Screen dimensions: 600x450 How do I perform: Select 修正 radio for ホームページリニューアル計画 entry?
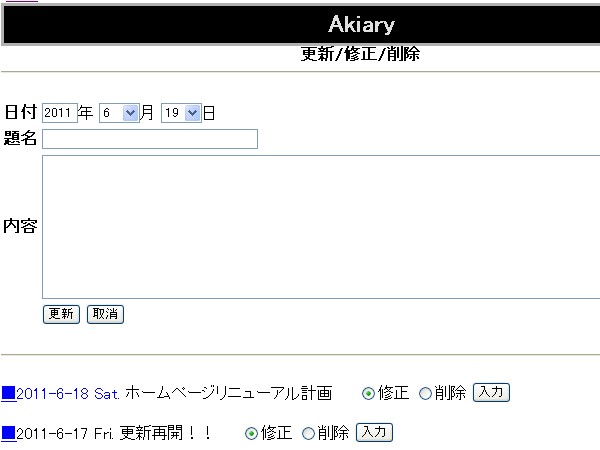(368, 393)
